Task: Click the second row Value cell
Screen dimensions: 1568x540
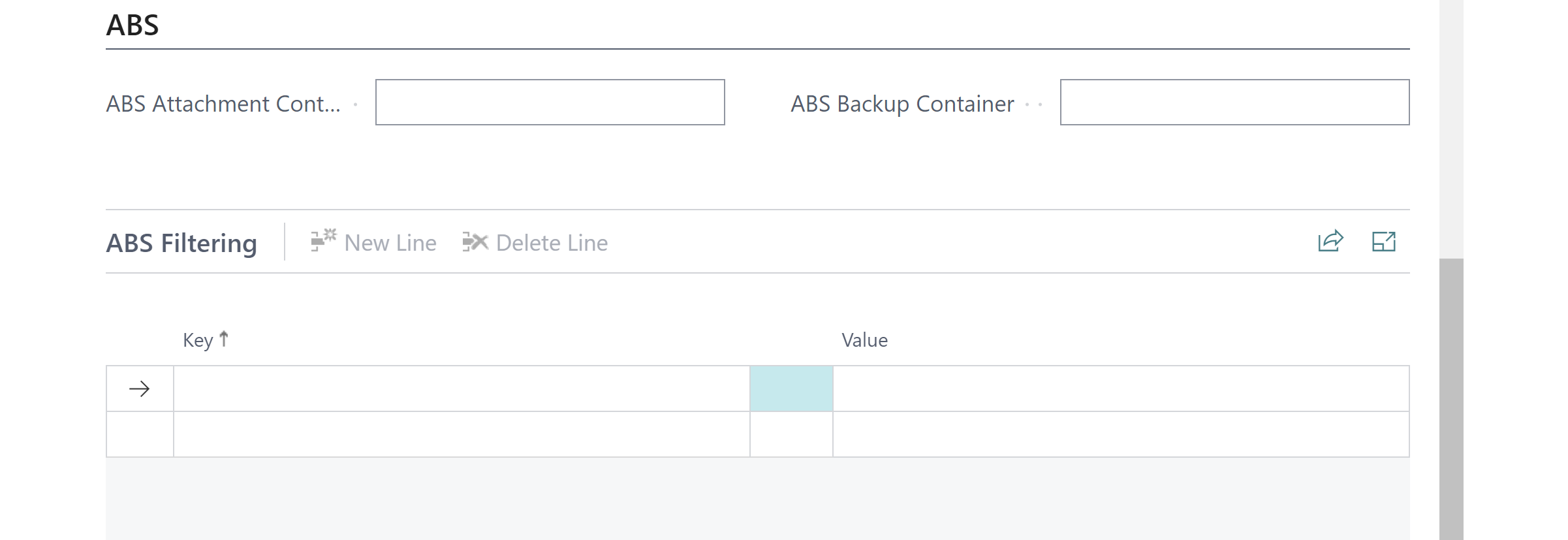Action: click(x=1120, y=434)
